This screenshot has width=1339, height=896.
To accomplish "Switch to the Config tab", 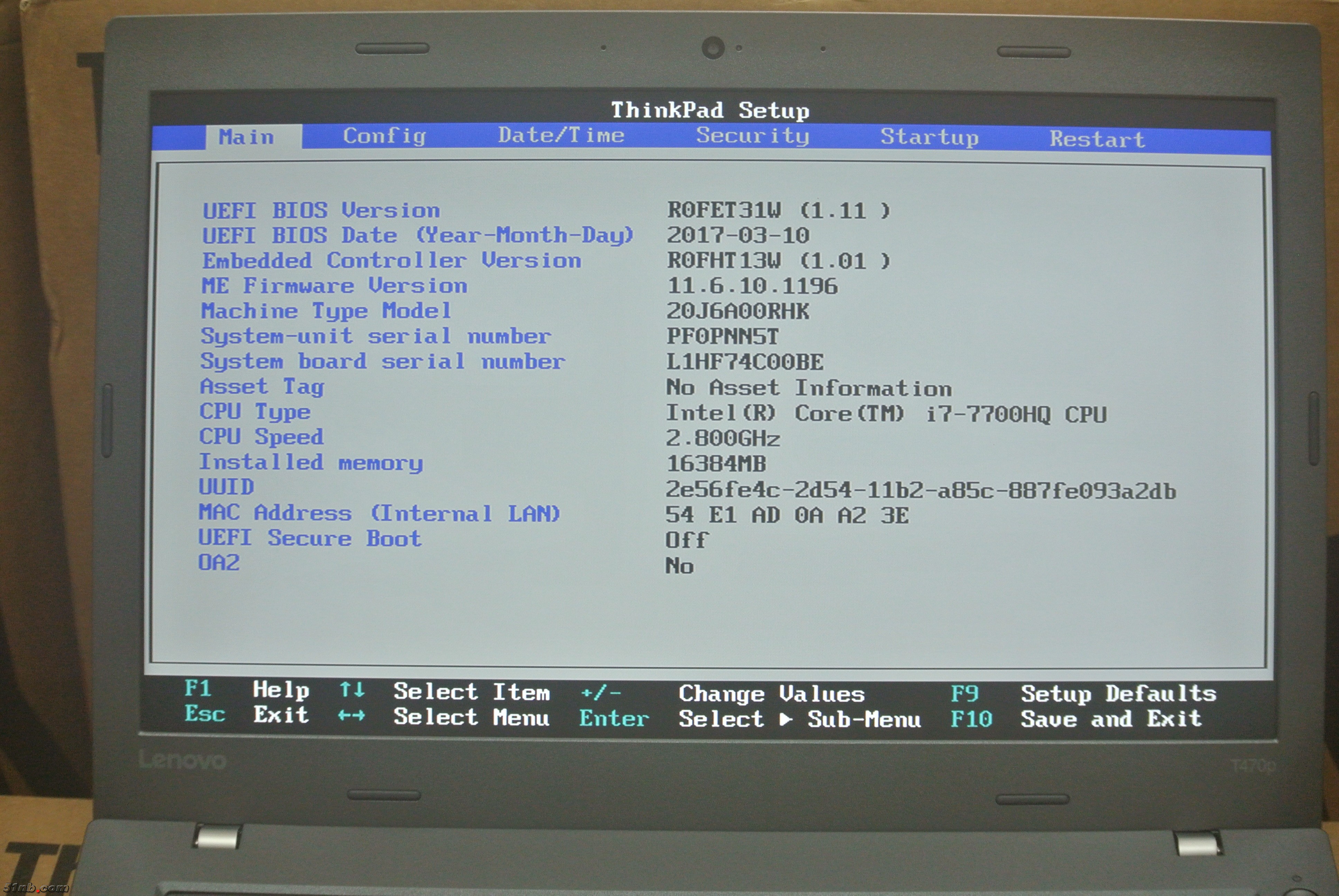I will point(384,136).
